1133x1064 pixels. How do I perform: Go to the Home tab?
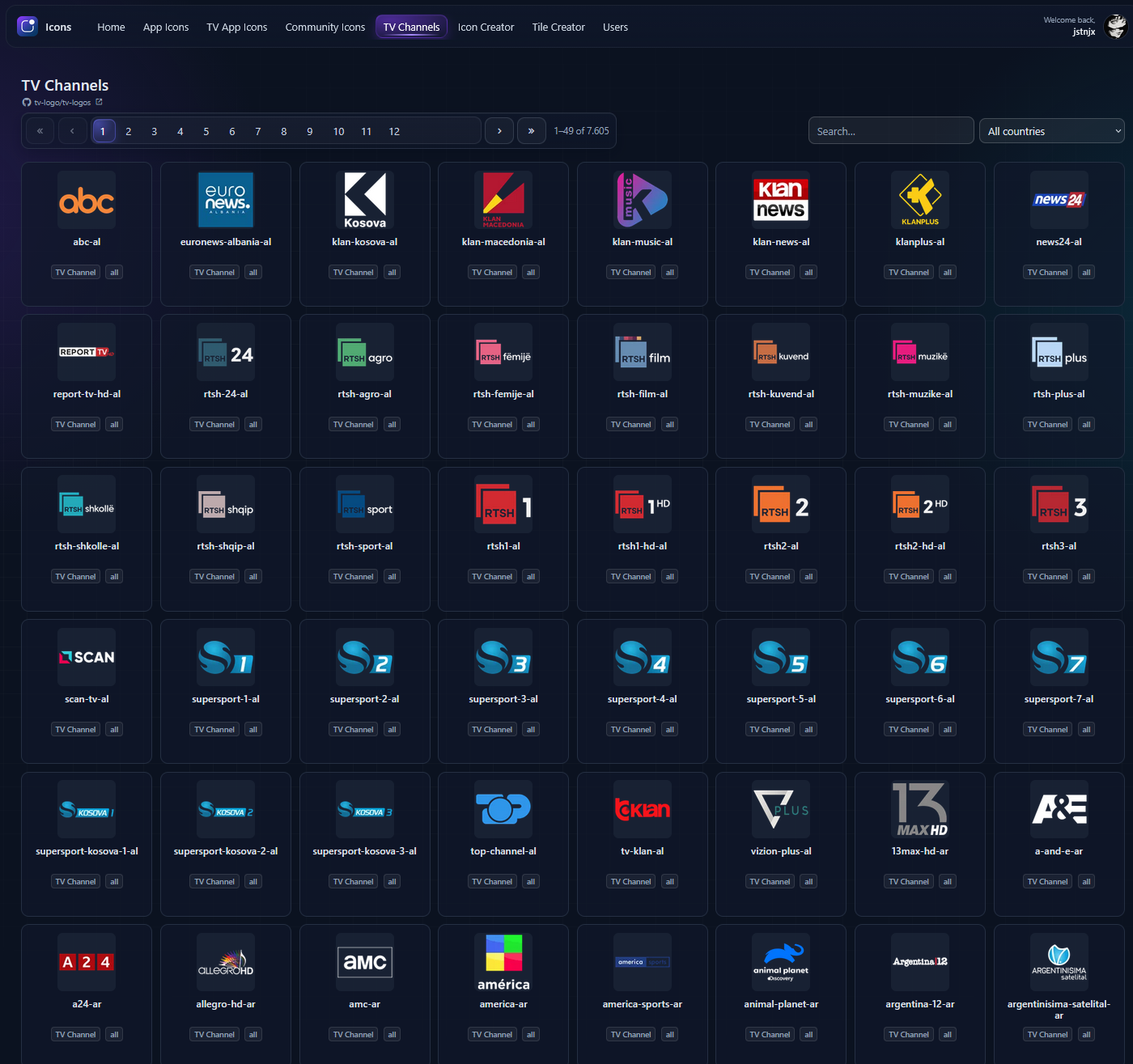click(111, 27)
